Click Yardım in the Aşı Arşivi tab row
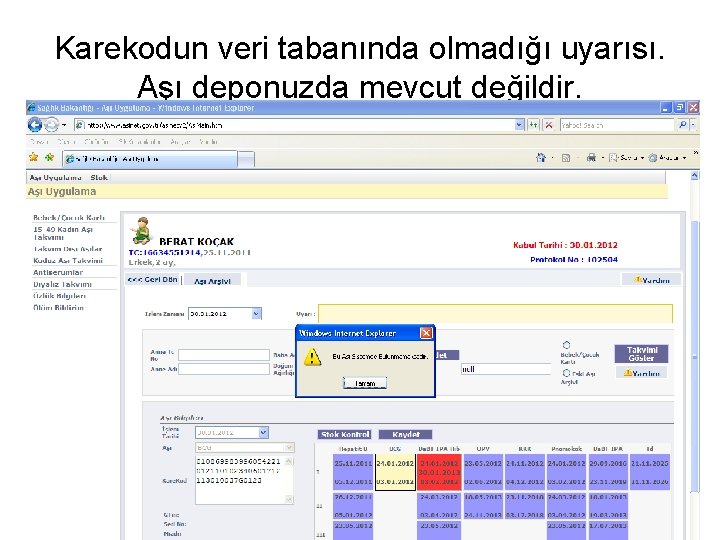 point(652,280)
